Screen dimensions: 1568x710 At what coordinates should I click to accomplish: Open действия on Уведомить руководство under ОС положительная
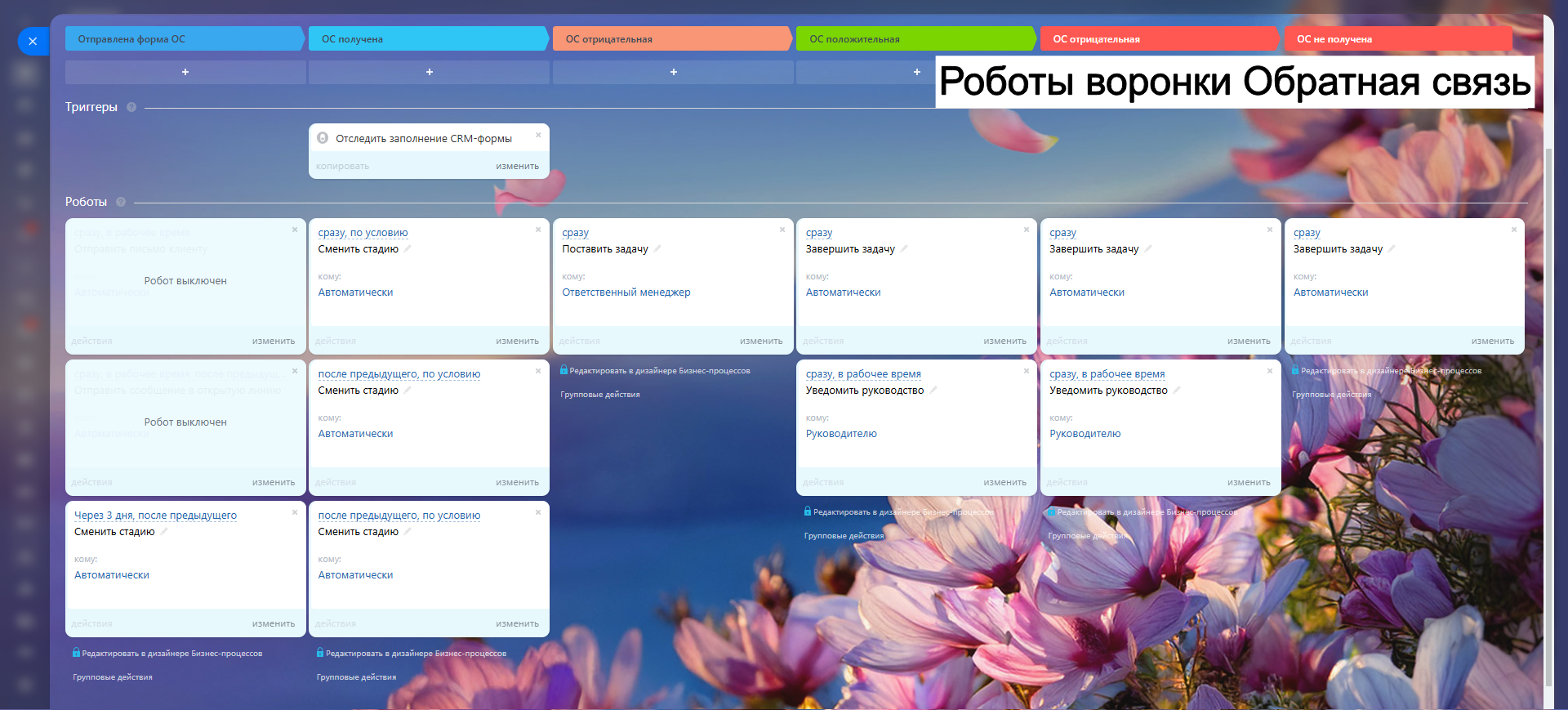[823, 482]
